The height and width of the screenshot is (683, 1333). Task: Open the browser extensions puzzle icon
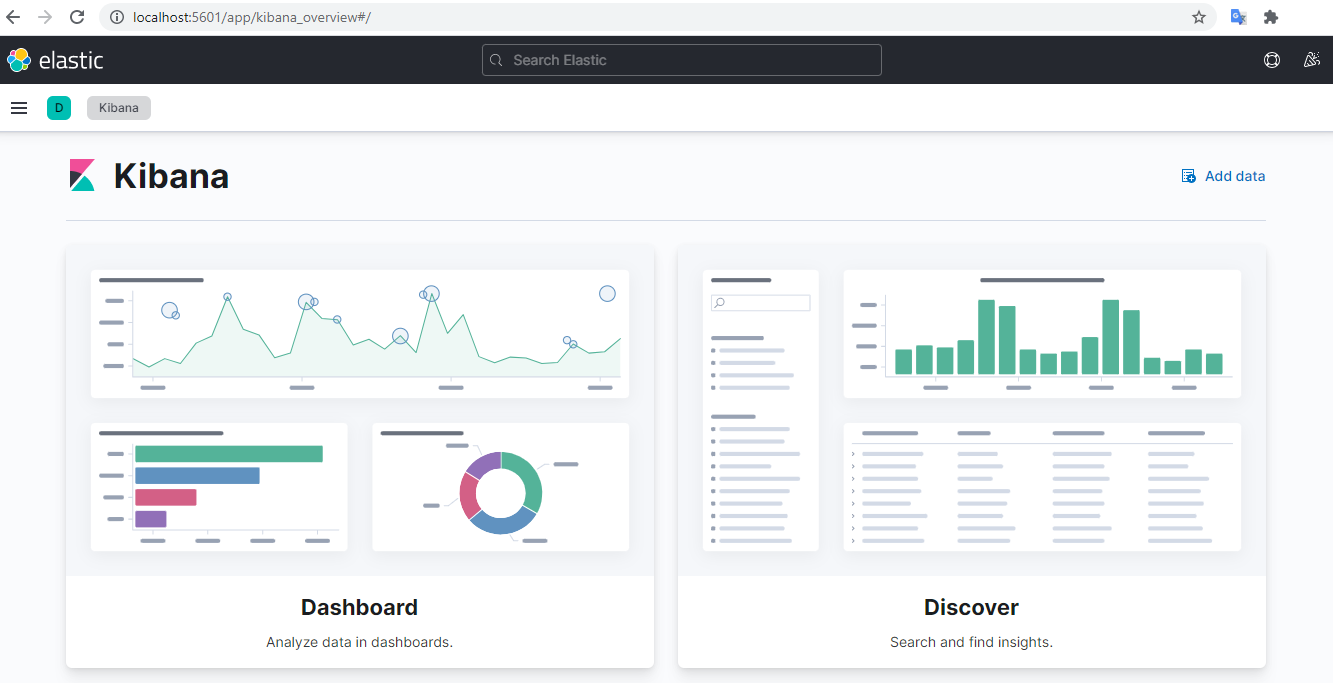click(x=1271, y=17)
